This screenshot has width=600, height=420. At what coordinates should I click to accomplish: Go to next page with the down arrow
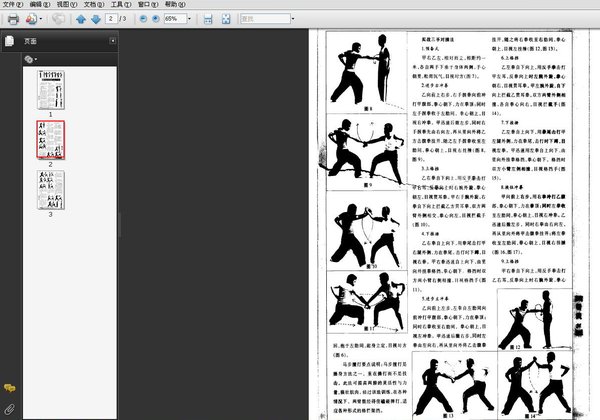coord(96,19)
